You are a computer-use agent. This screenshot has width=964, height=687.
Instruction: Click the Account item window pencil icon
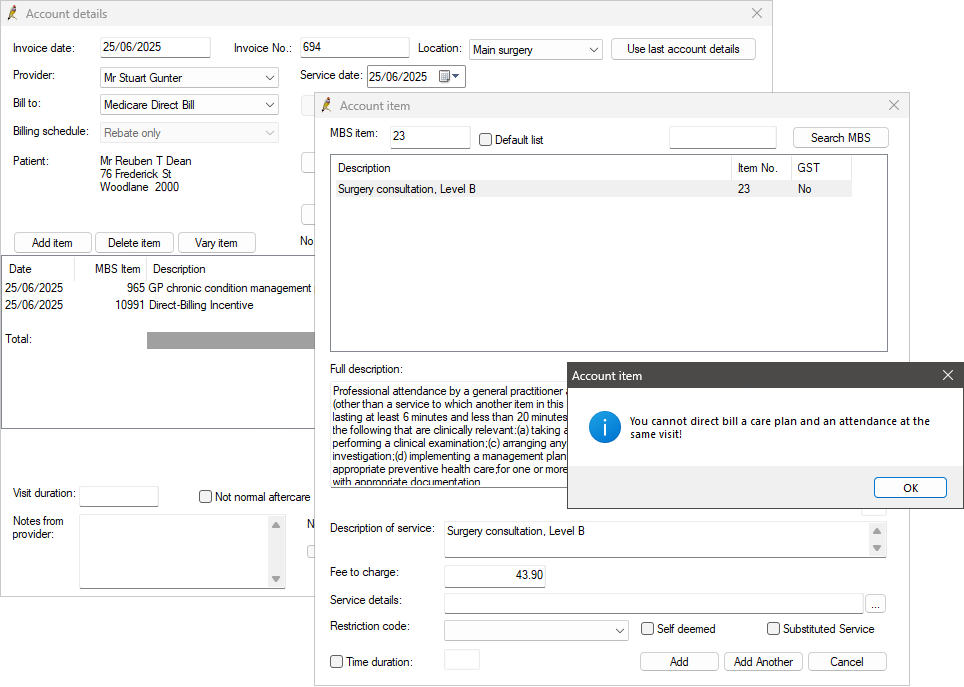pyautogui.click(x=327, y=105)
